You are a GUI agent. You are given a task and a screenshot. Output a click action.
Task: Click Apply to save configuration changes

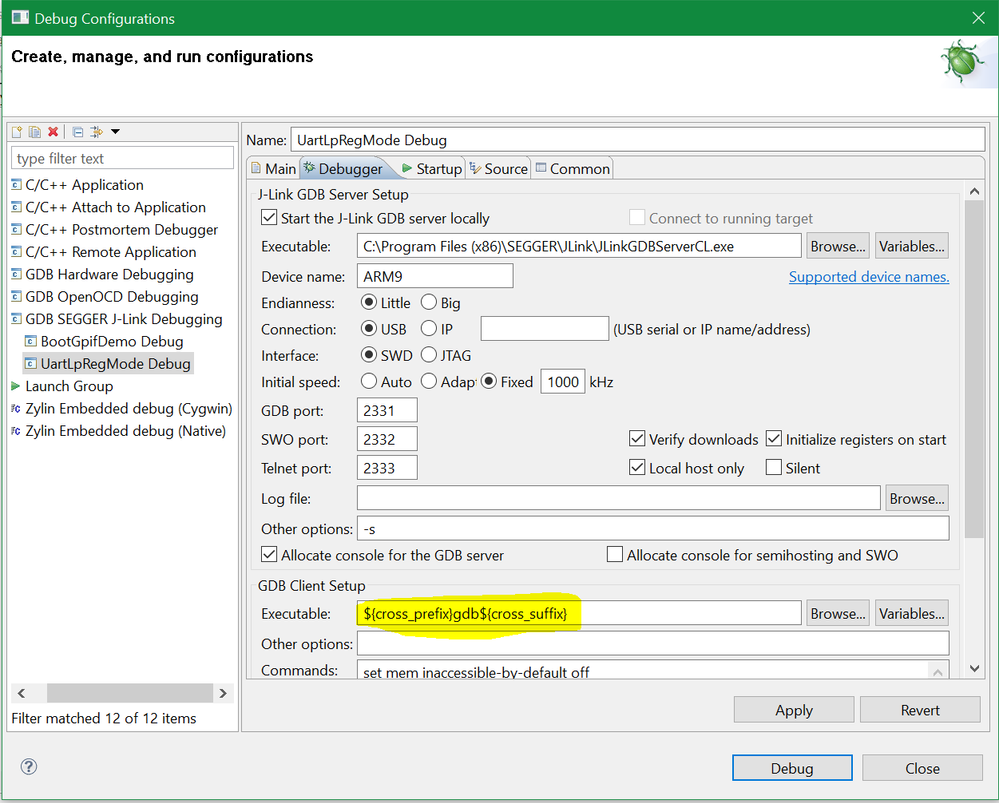pyautogui.click(x=793, y=709)
